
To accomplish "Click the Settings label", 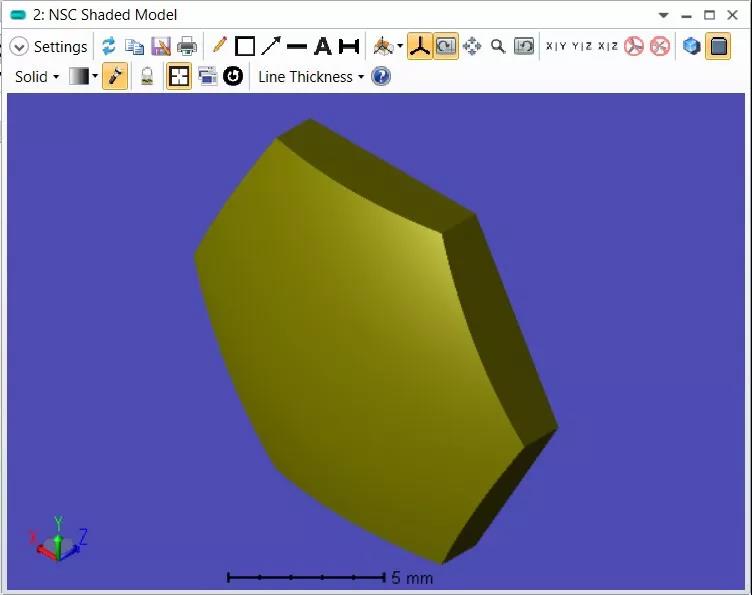I will [x=60, y=47].
